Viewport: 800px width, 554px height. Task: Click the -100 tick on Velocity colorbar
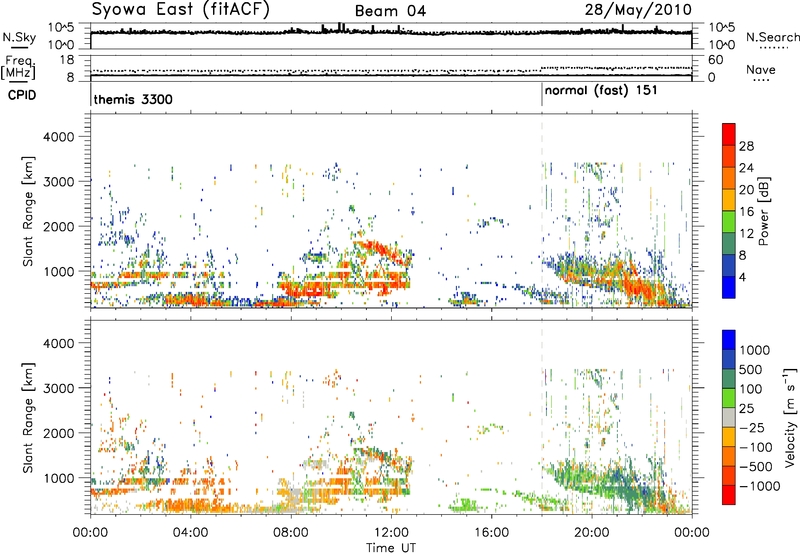click(x=755, y=447)
